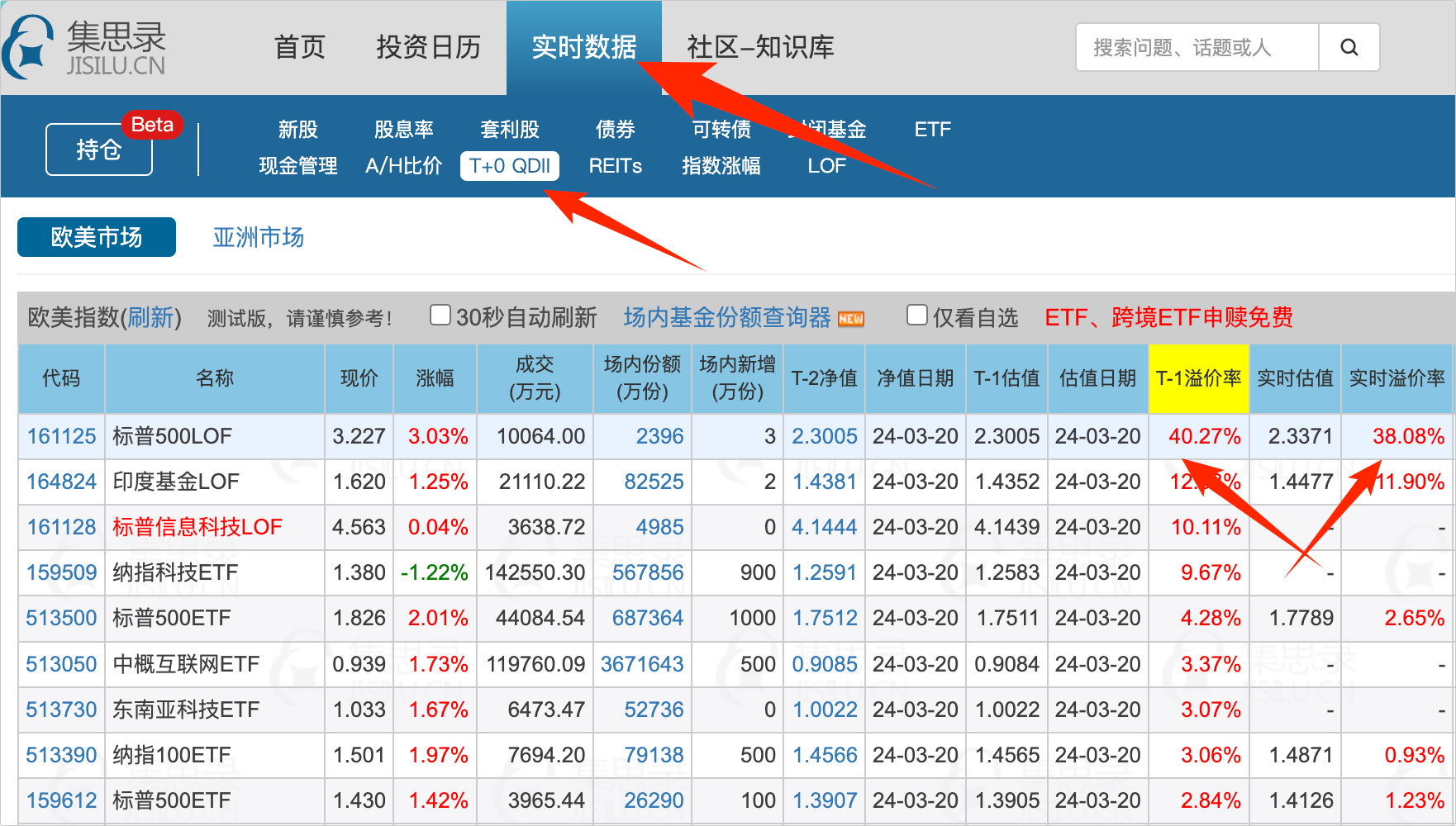Select the T+0 QDII submenu item
This screenshot has width=1456, height=826.
pyautogui.click(x=510, y=166)
